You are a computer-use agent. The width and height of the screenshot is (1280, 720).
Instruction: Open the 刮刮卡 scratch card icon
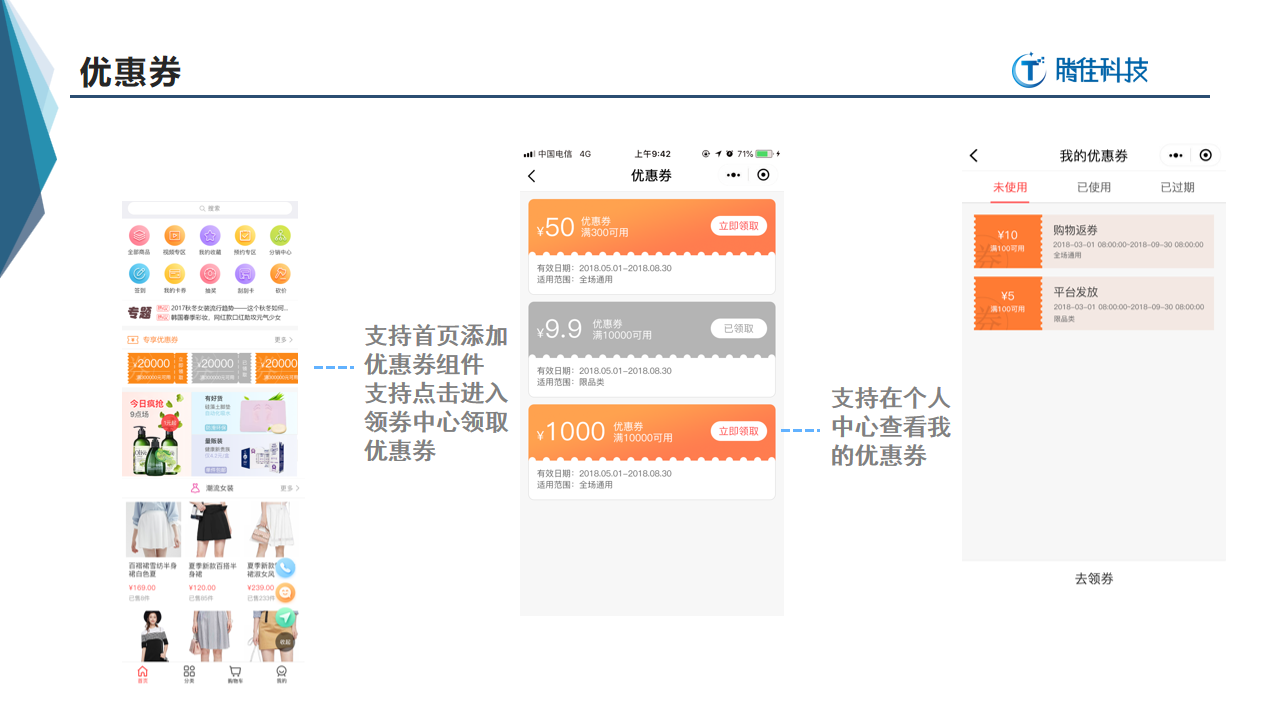(245, 273)
